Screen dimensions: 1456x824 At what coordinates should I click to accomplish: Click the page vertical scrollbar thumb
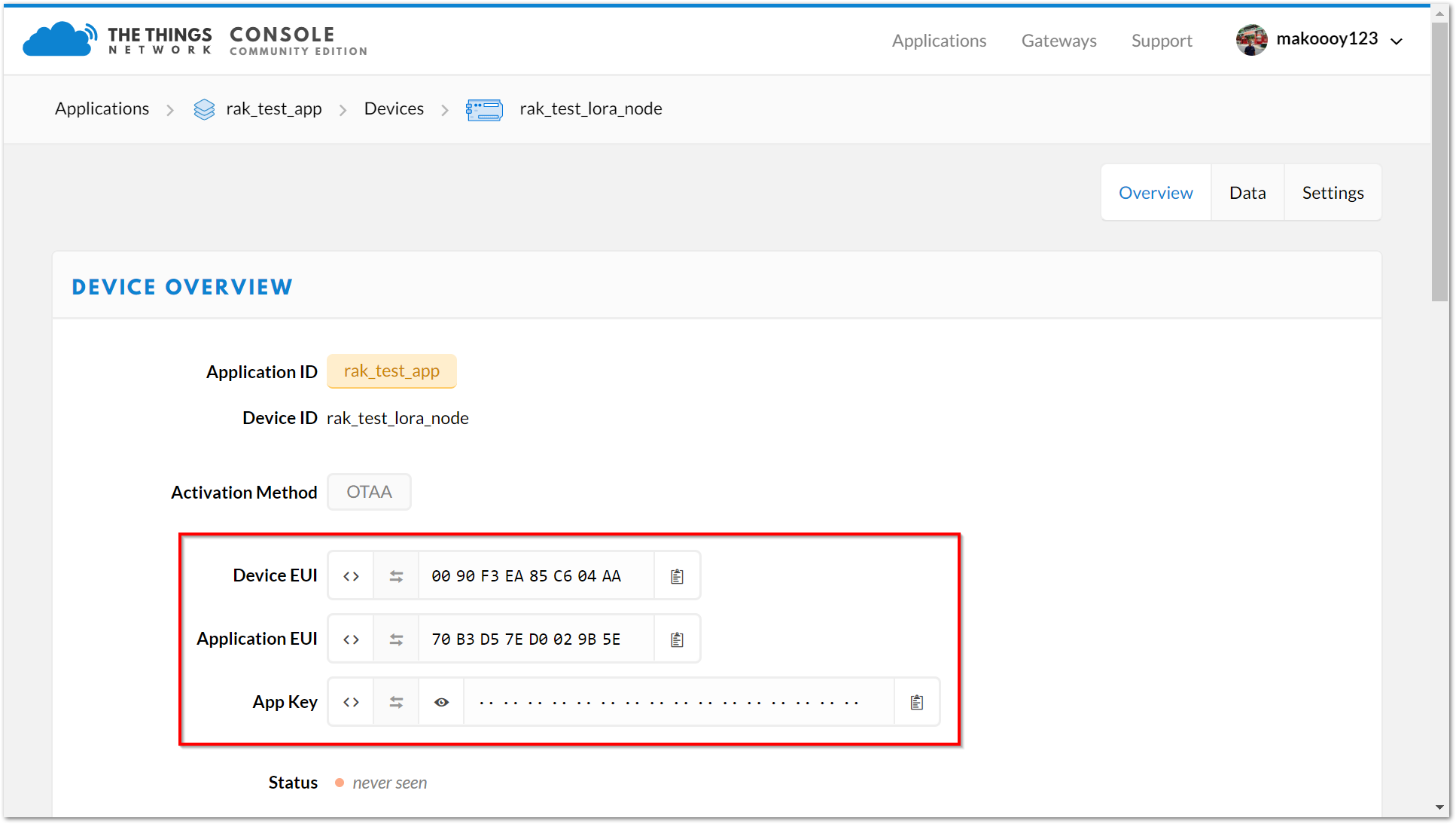(1439, 162)
